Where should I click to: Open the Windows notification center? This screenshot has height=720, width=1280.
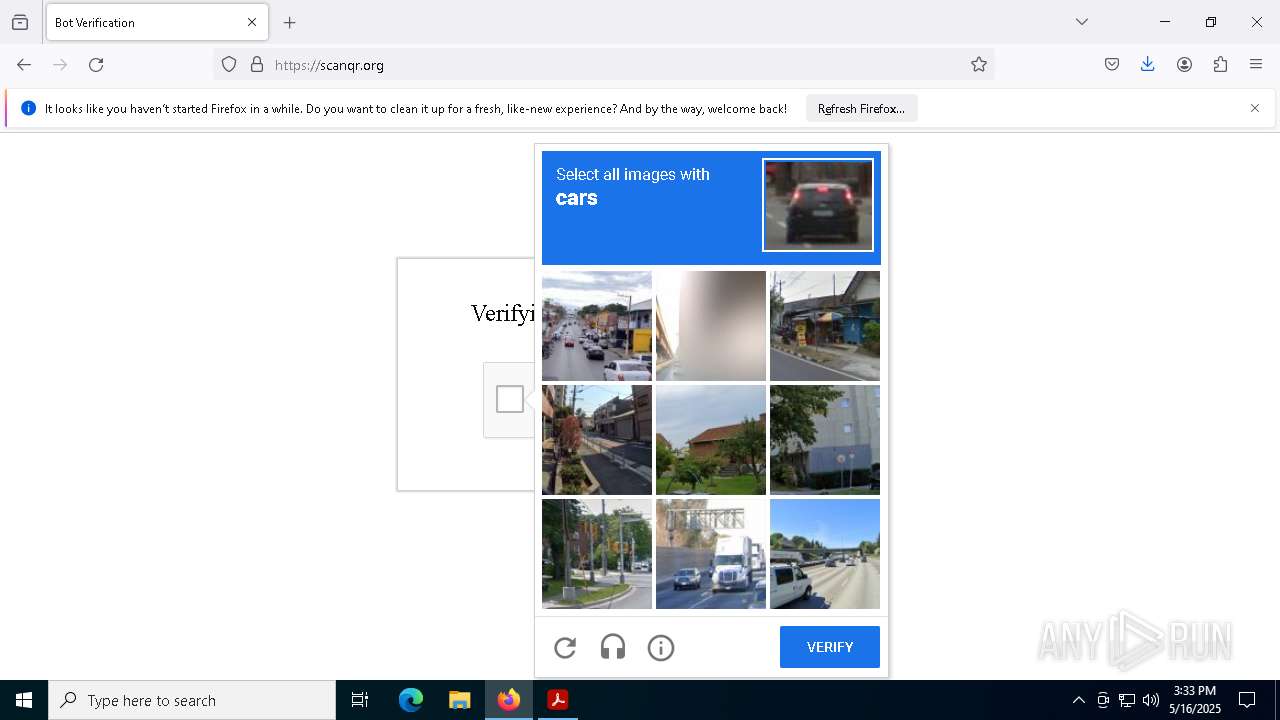pos(1247,700)
